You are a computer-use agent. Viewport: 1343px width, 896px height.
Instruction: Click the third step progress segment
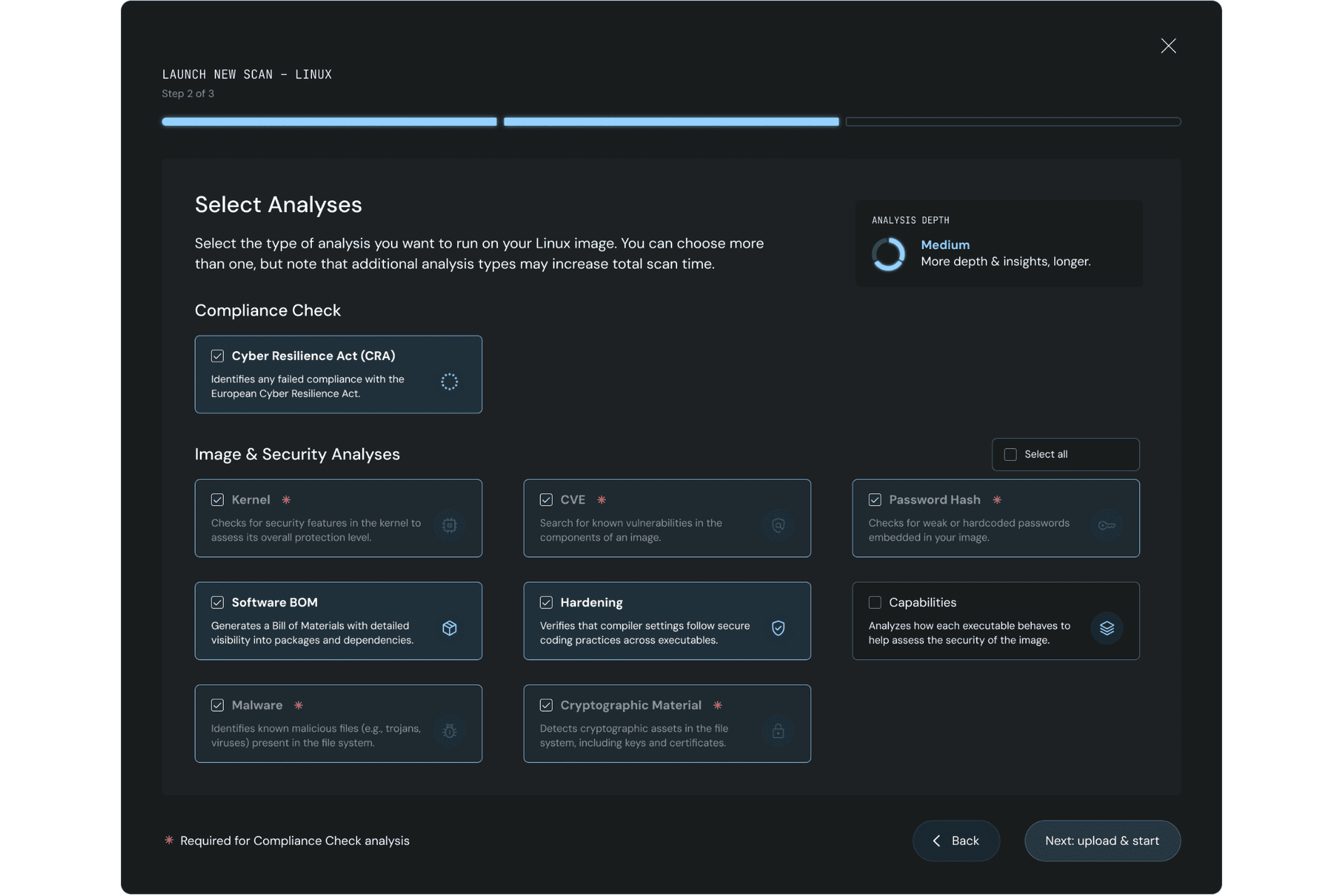1013,122
